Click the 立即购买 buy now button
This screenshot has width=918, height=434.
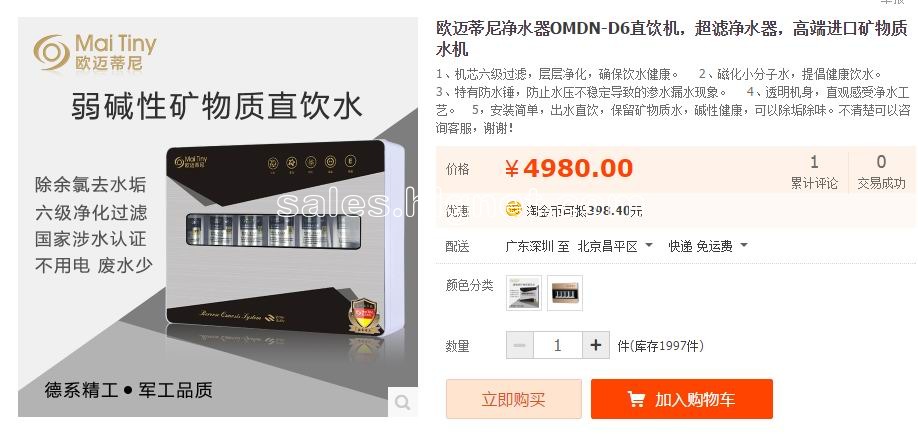click(513, 399)
